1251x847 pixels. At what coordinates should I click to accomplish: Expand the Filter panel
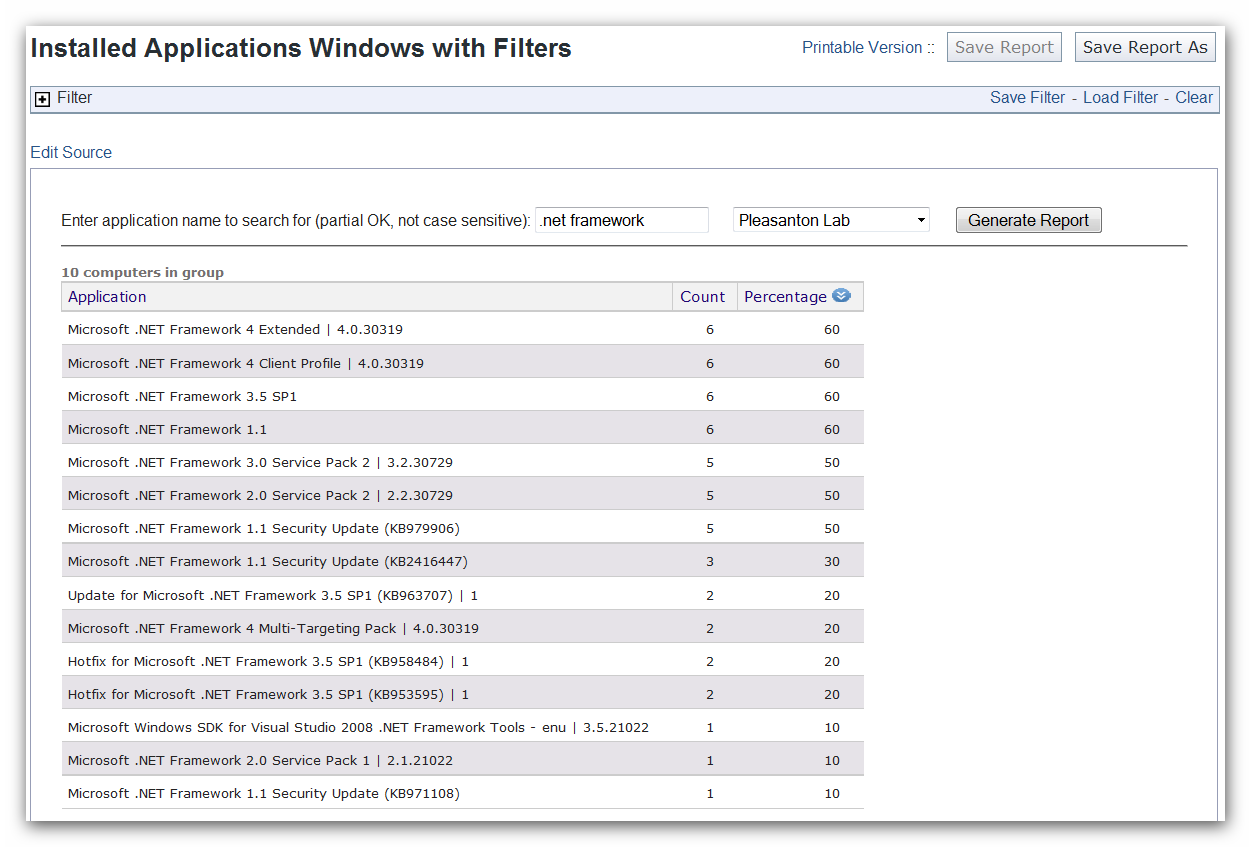click(x=41, y=98)
